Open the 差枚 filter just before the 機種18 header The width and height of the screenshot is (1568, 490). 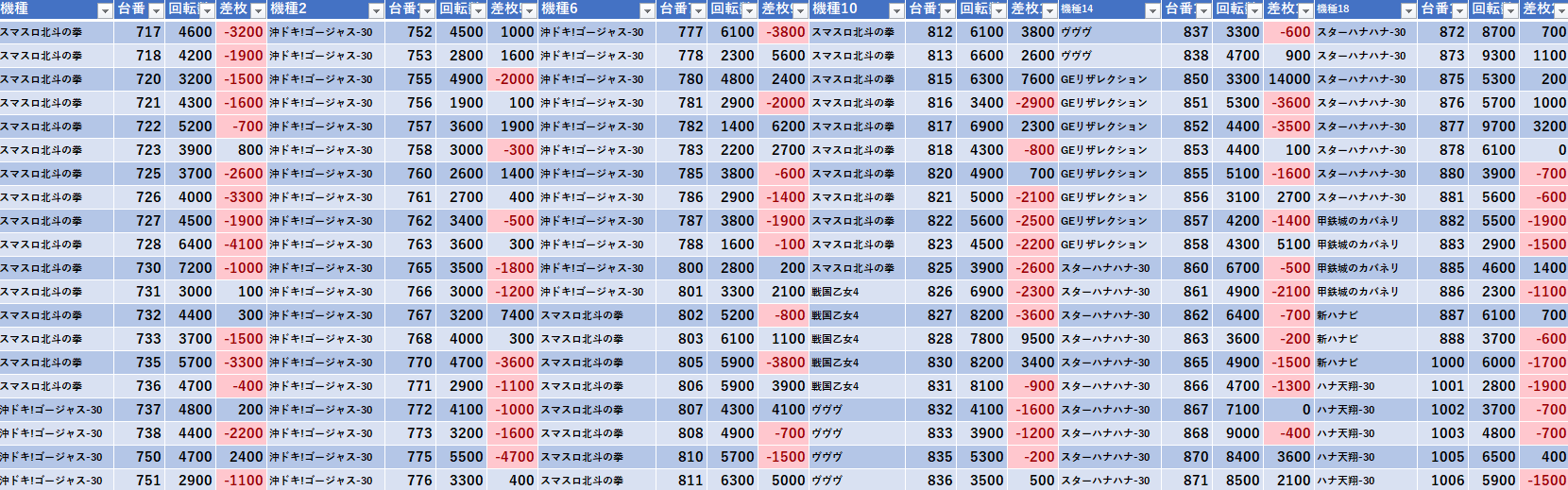click(1305, 10)
